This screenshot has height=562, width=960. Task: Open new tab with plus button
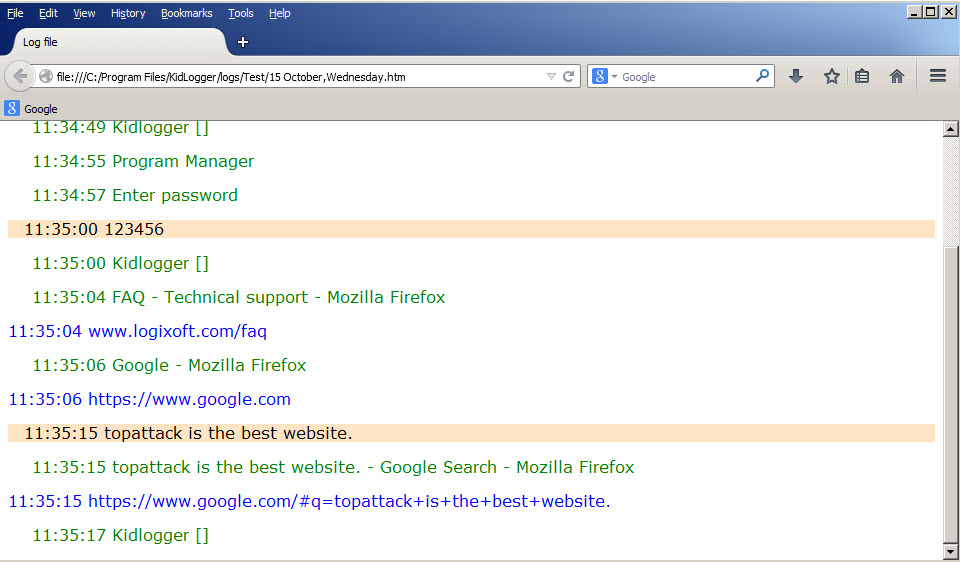point(242,42)
